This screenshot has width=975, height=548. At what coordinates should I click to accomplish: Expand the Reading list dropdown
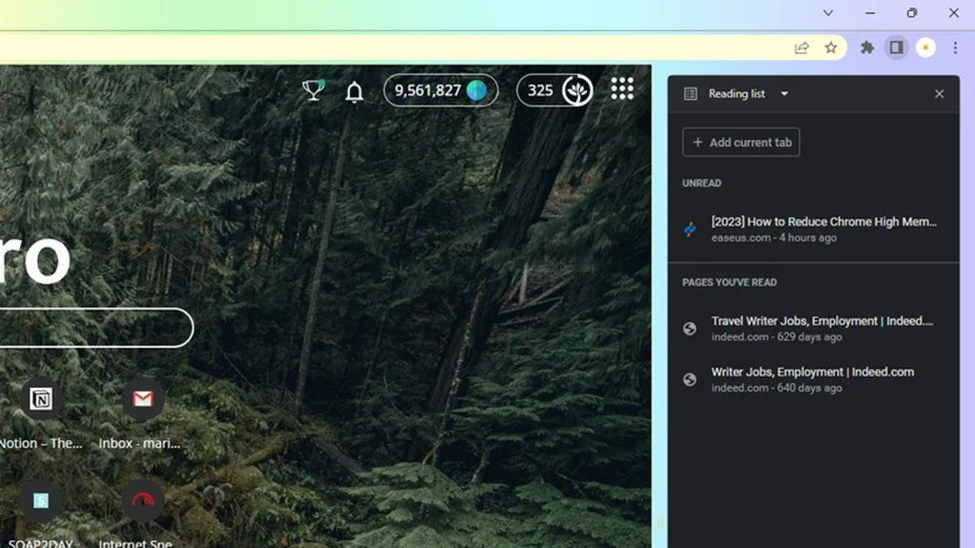[784, 94]
